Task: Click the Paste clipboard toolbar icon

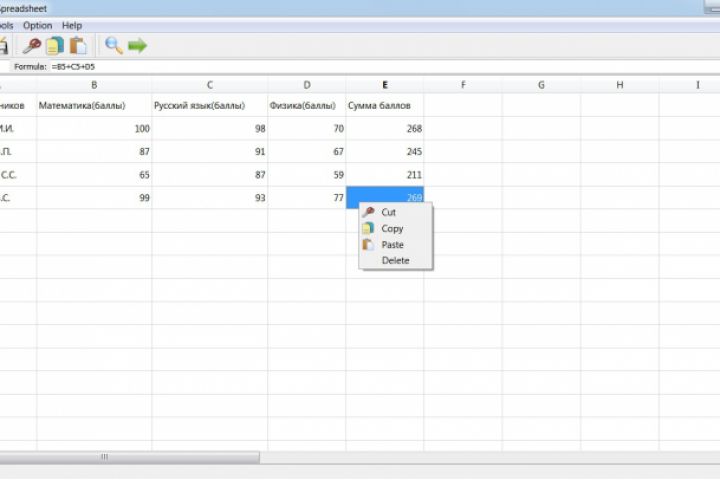Action: (x=78, y=45)
